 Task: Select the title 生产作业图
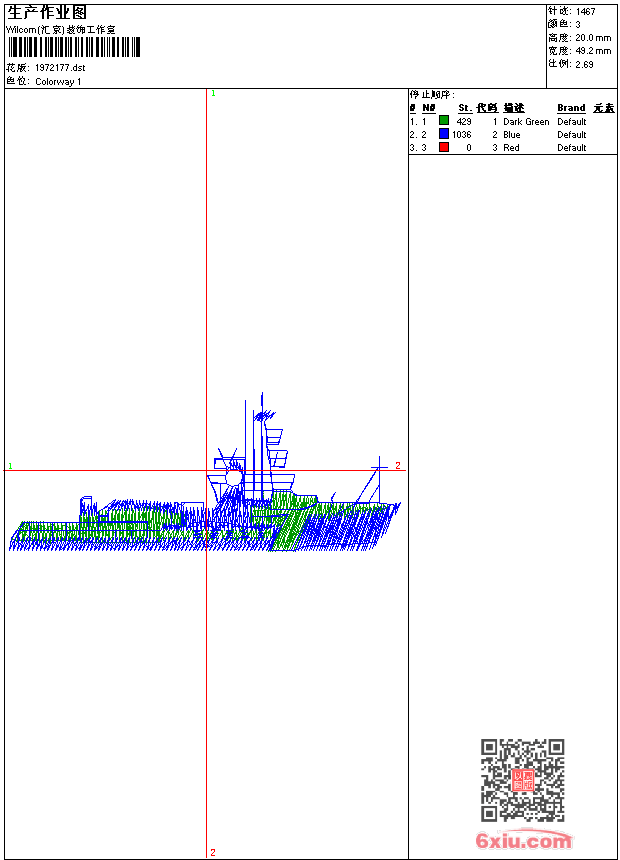47,13
